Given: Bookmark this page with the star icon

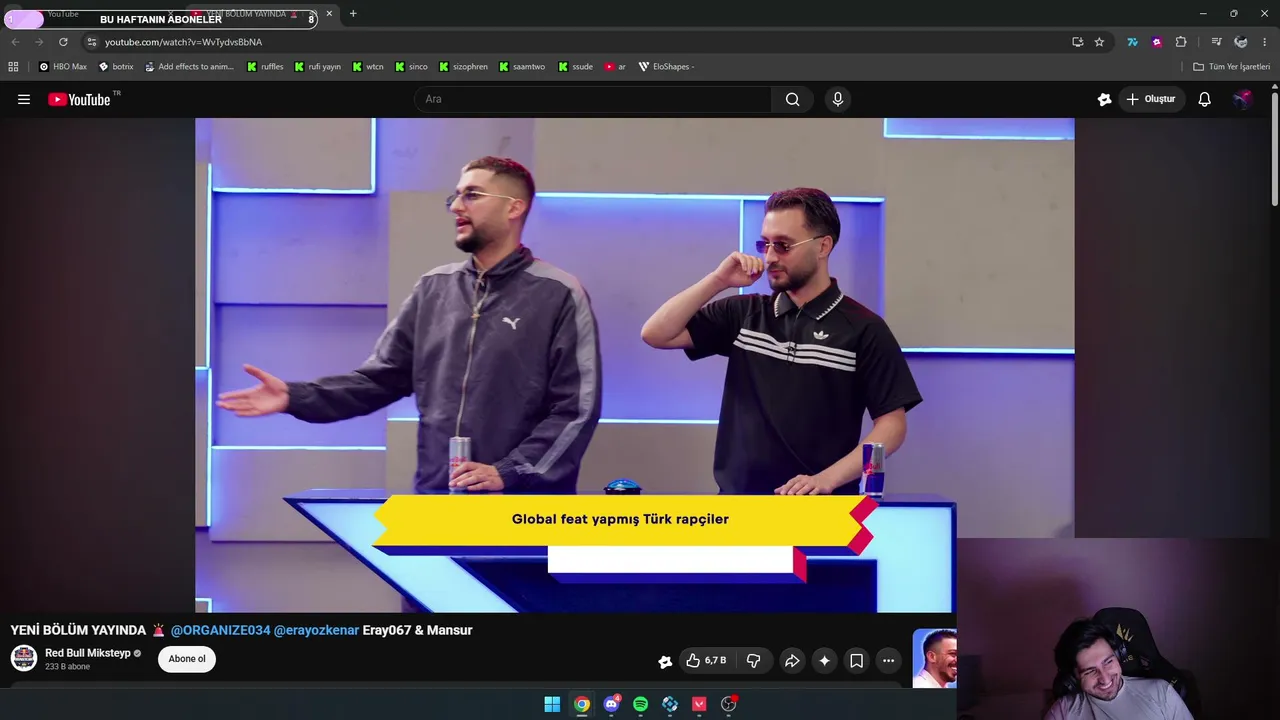Looking at the screenshot, I should point(1099,42).
